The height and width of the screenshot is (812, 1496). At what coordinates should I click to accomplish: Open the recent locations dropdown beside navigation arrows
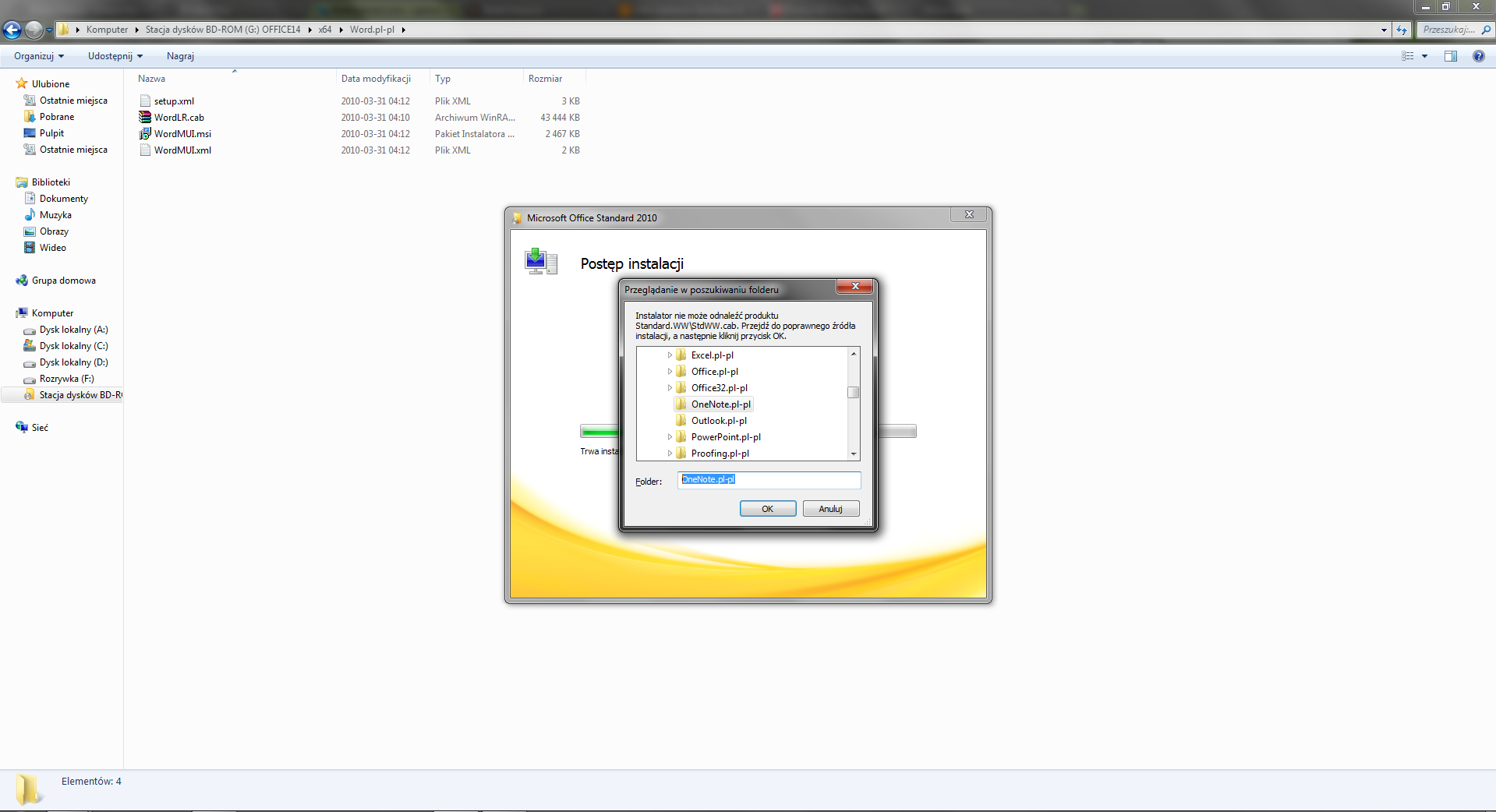[49, 30]
